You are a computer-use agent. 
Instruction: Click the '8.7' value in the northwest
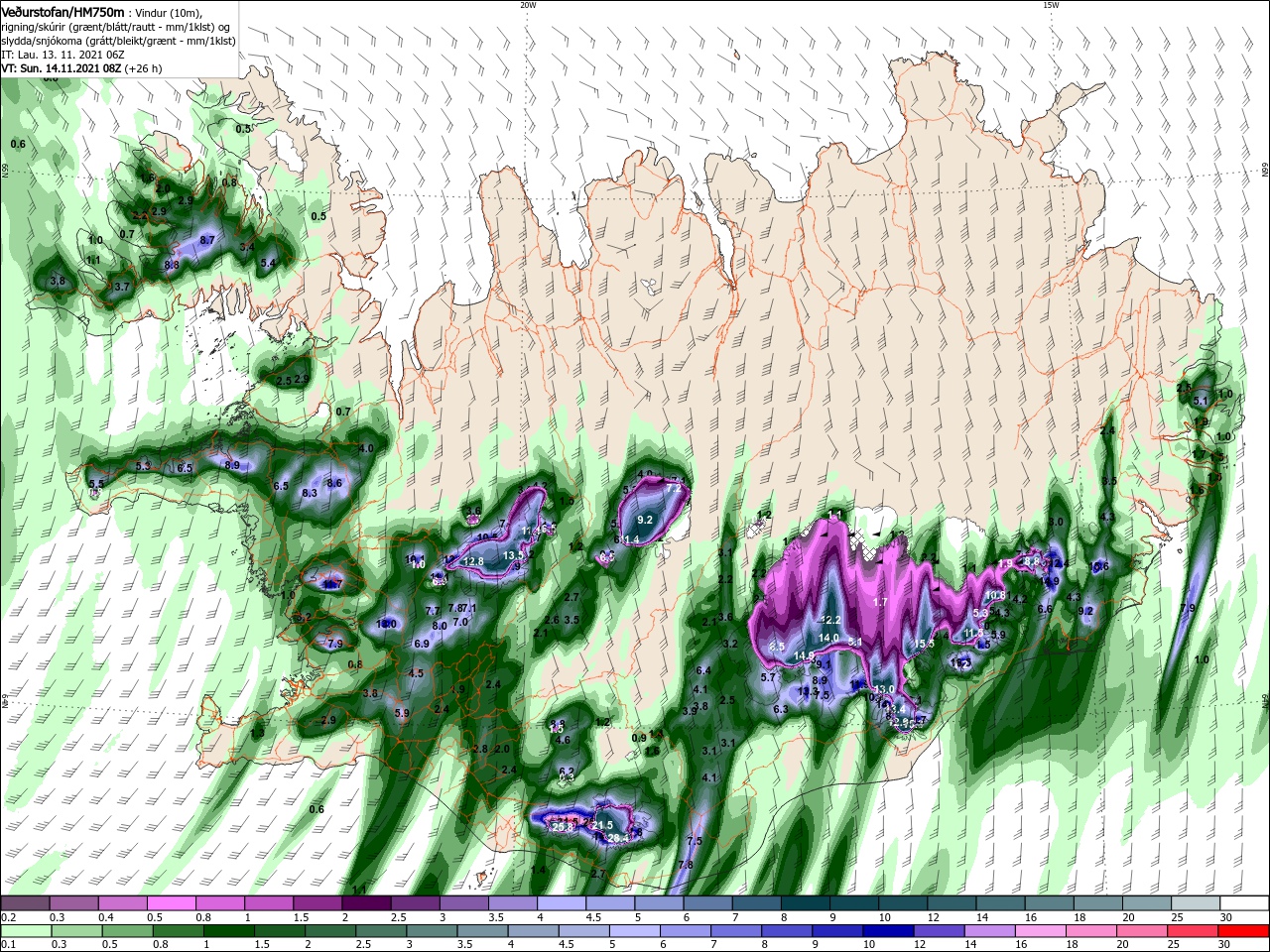(208, 240)
